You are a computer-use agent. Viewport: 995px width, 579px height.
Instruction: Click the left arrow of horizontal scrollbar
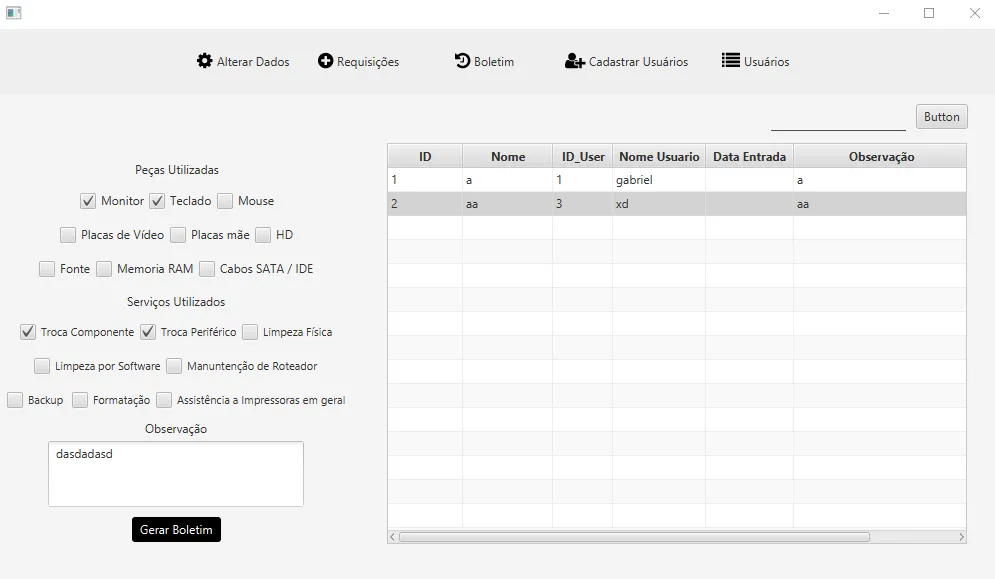pyautogui.click(x=392, y=537)
